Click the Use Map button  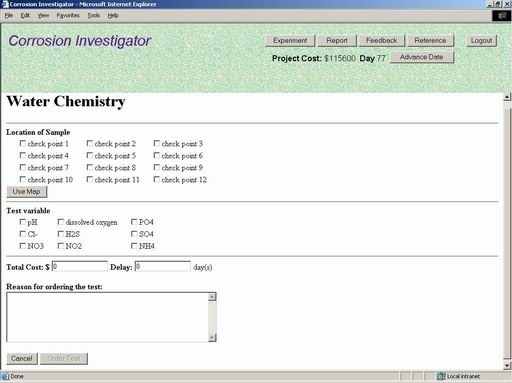click(x=27, y=192)
